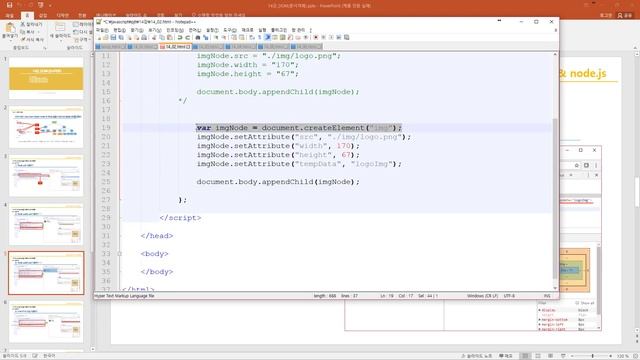Toggle comments (메모) pane in PowerPoint status bar
This screenshot has height=360, width=640.
506,356
